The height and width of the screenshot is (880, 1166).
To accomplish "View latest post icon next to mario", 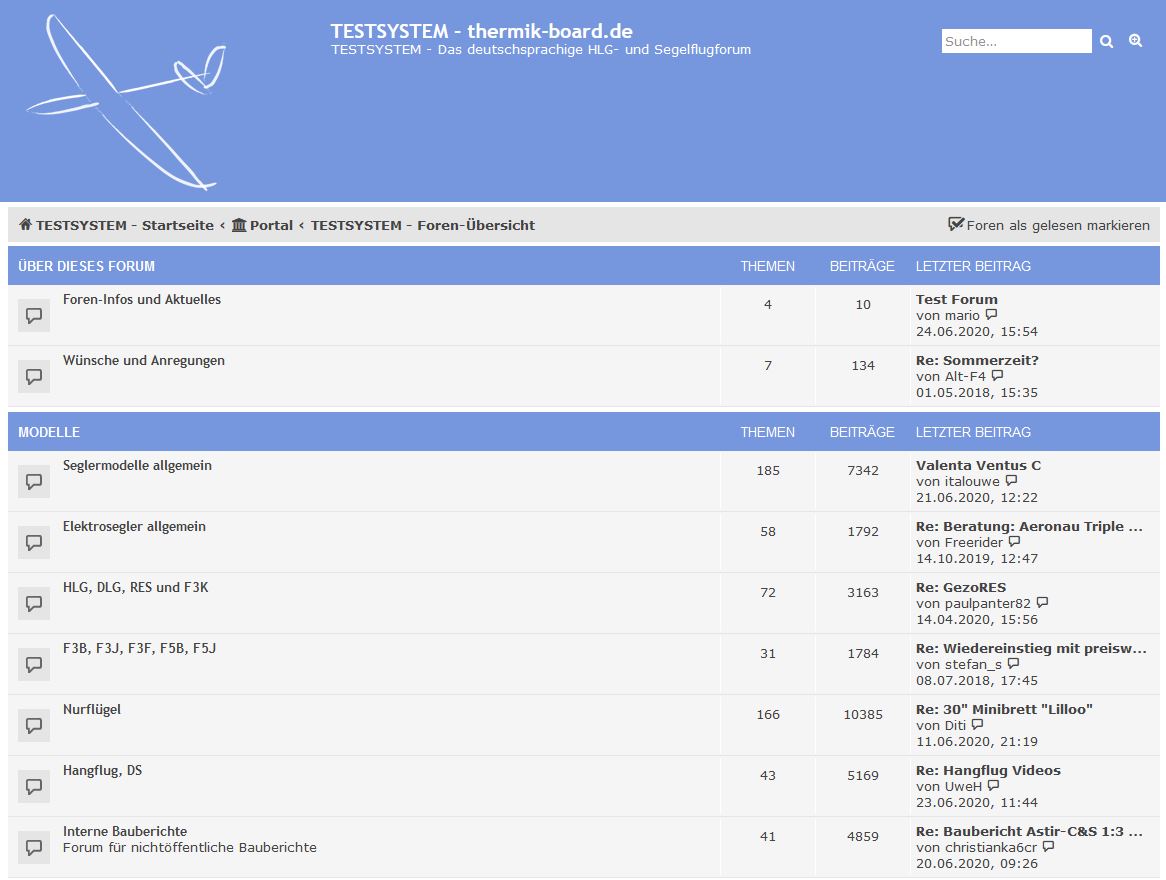I will point(992,315).
